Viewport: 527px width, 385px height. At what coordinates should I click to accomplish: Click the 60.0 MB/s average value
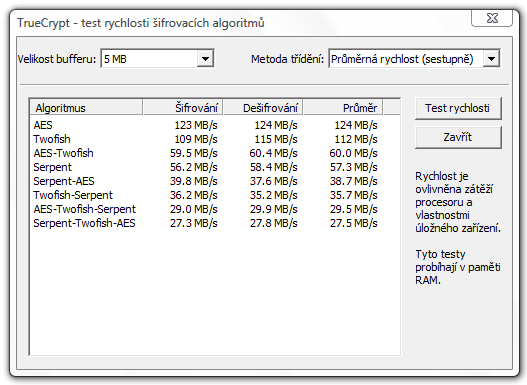coord(354,153)
